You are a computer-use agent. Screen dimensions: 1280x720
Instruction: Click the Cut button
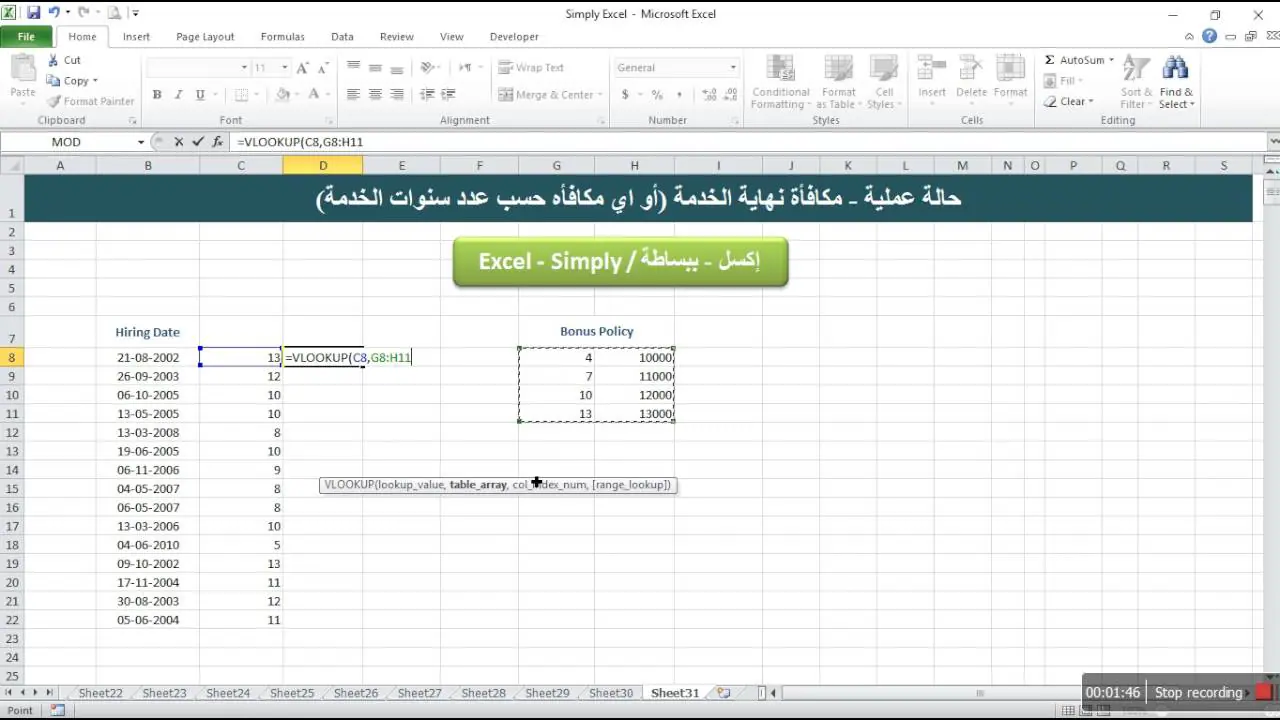(x=64, y=60)
